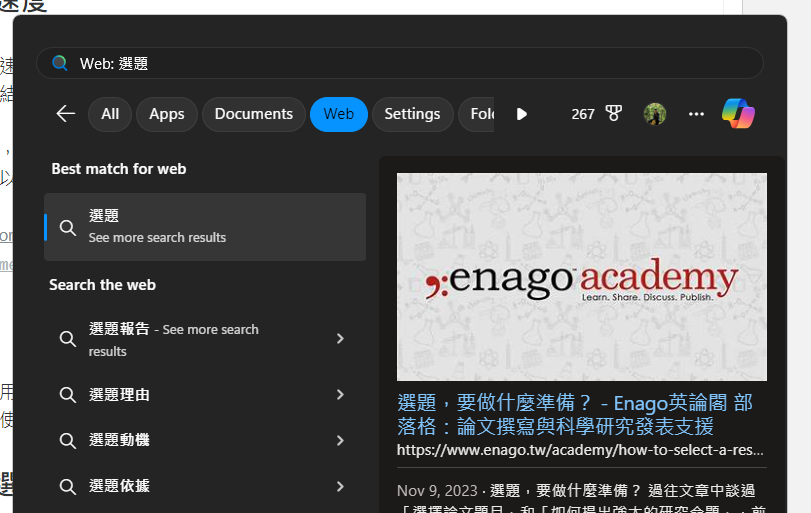811x513 pixels.
Task: Click the magnifier icon beside 選題依據
Action: coord(68,486)
